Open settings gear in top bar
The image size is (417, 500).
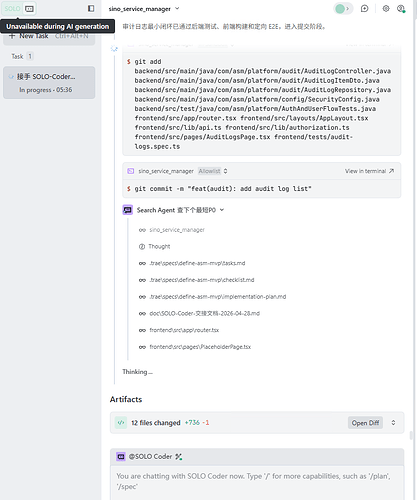tap(386, 9)
